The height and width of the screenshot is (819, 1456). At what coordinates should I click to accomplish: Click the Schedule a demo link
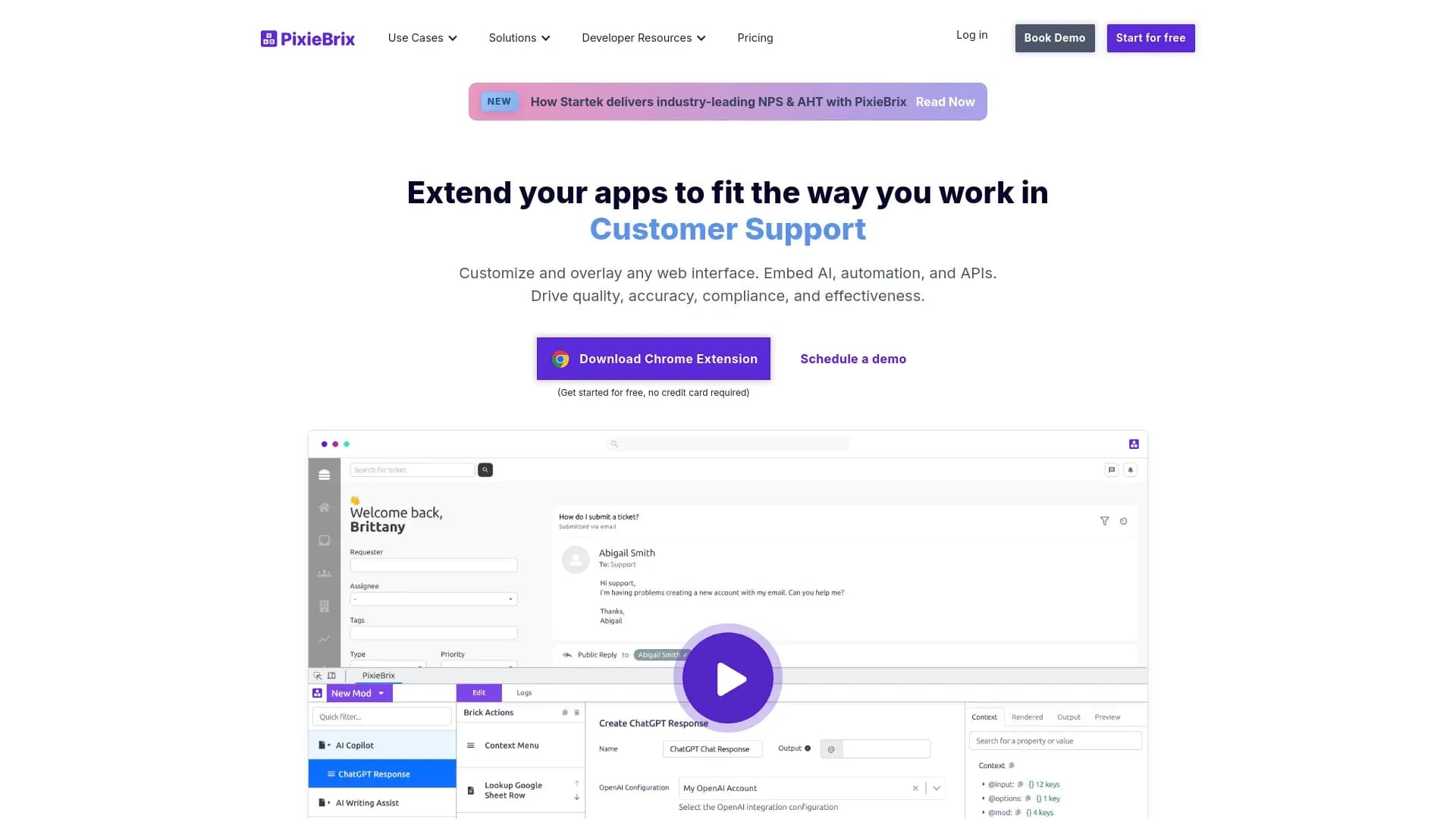point(853,359)
